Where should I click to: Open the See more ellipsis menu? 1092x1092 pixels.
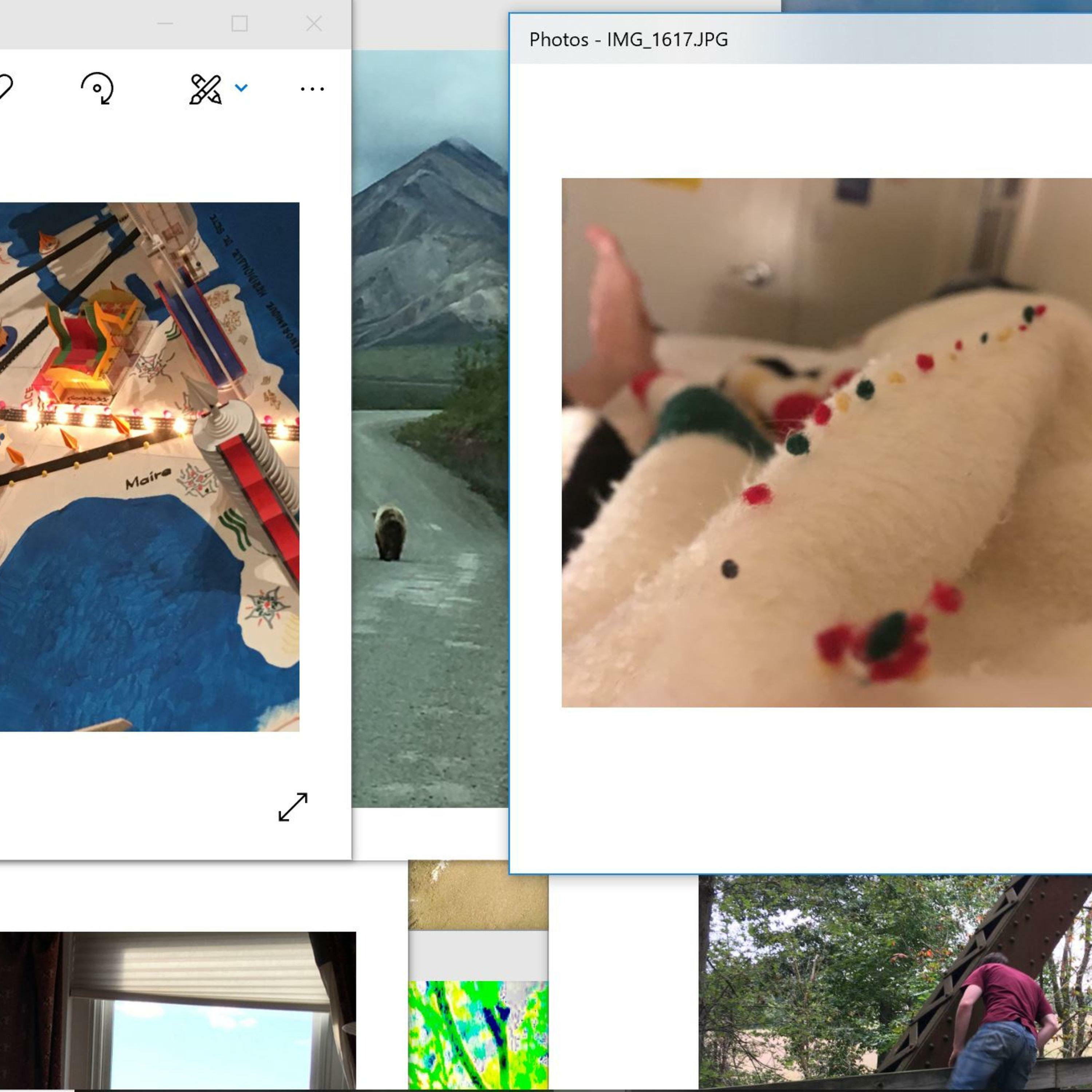pos(312,89)
